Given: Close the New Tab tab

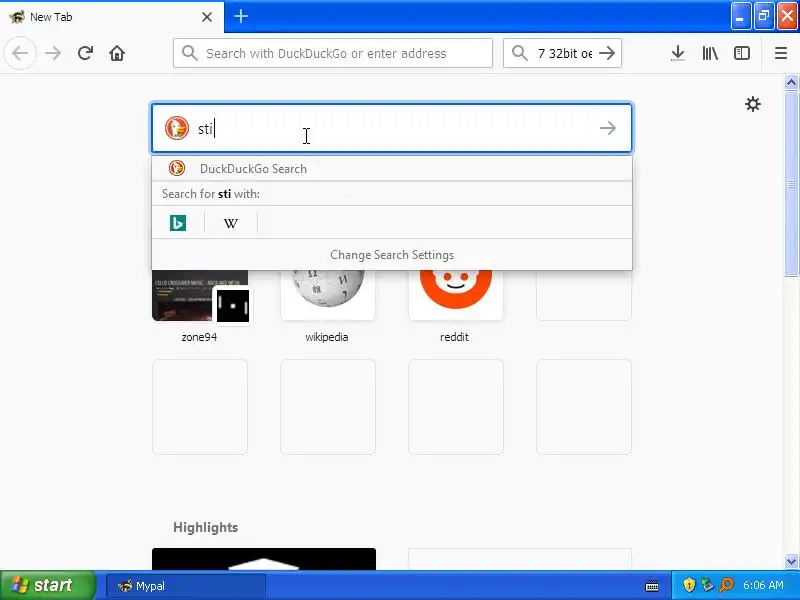Looking at the screenshot, I should point(207,17).
